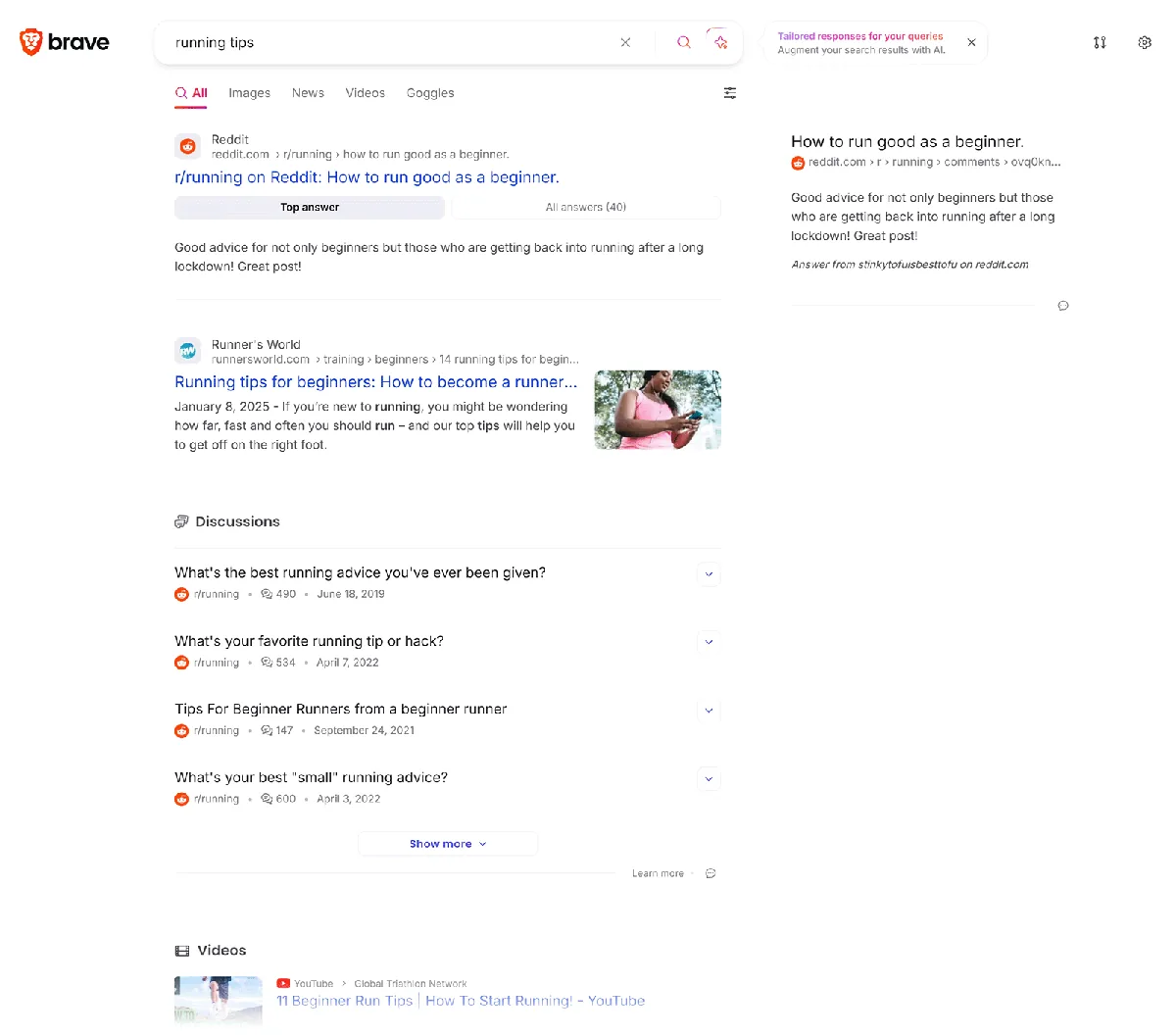Clear the search box with X icon
This screenshot has width=1176, height=1036.
click(625, 42)
